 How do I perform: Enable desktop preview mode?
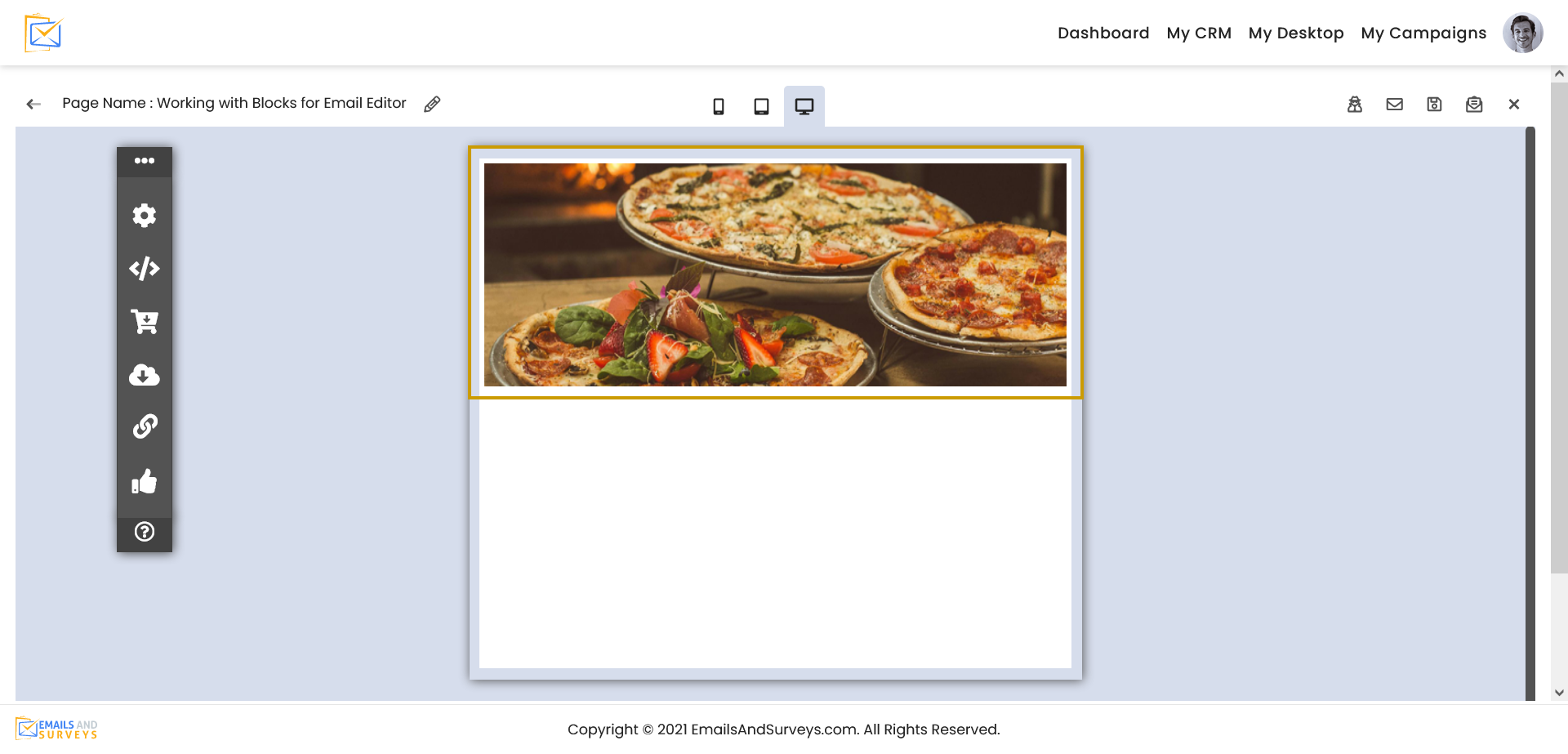tap(804, 105)
